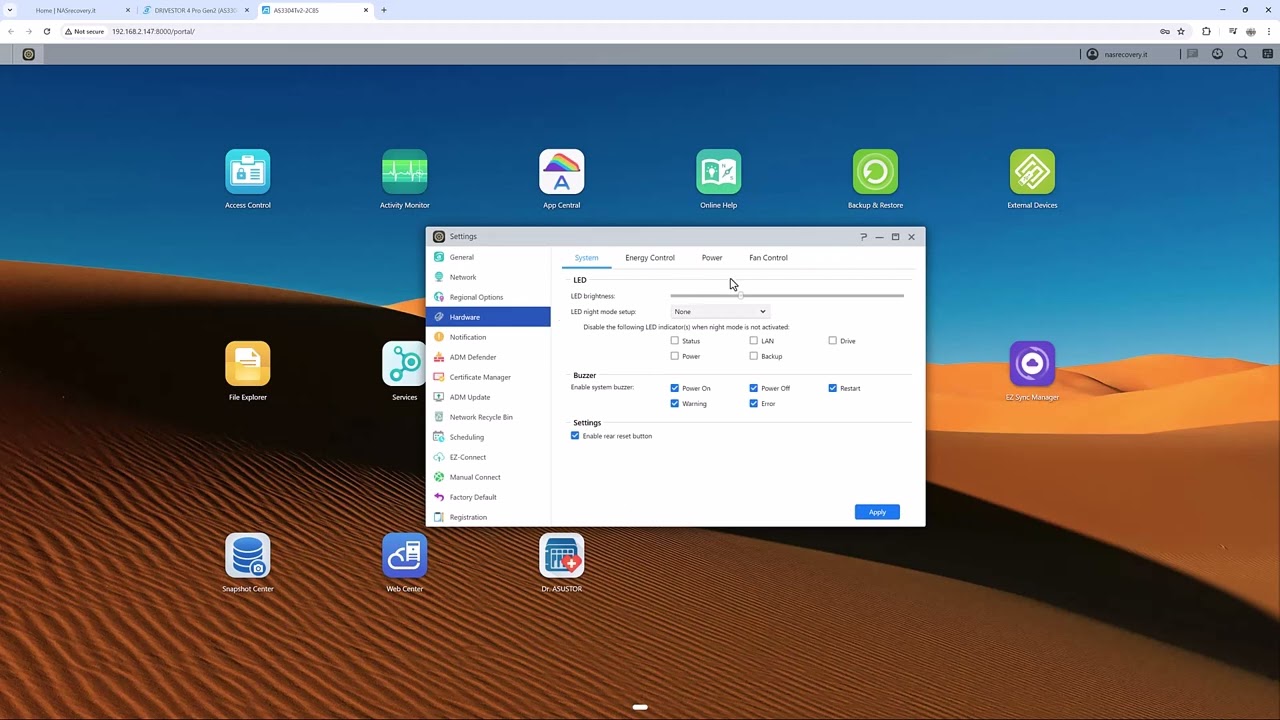Open the Chrome three-dot menu

[1270, 31]
